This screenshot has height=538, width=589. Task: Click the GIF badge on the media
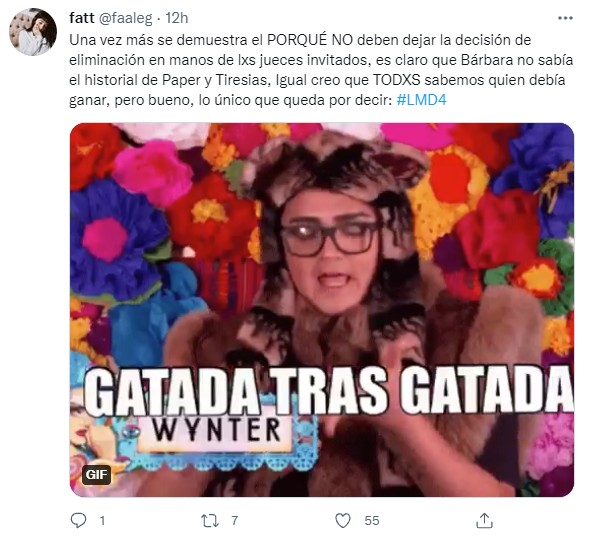(x=97, y=475)
